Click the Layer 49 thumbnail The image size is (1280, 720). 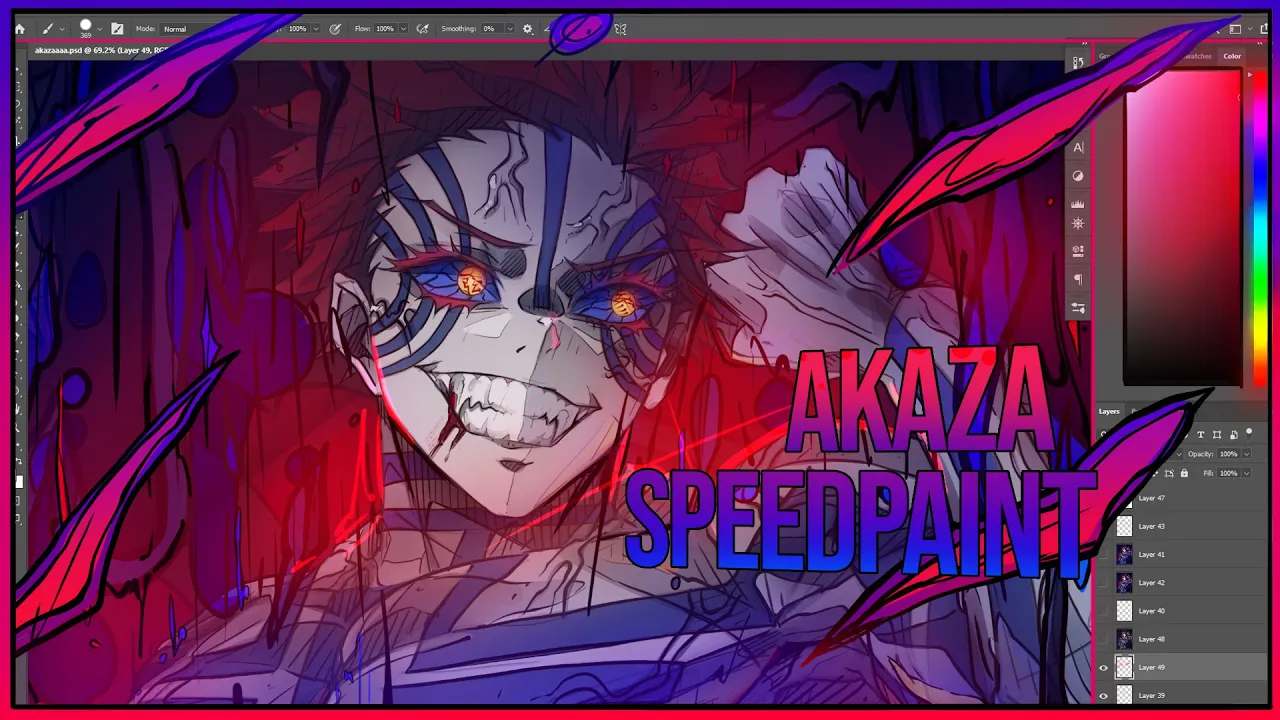tap(1124, 667)
